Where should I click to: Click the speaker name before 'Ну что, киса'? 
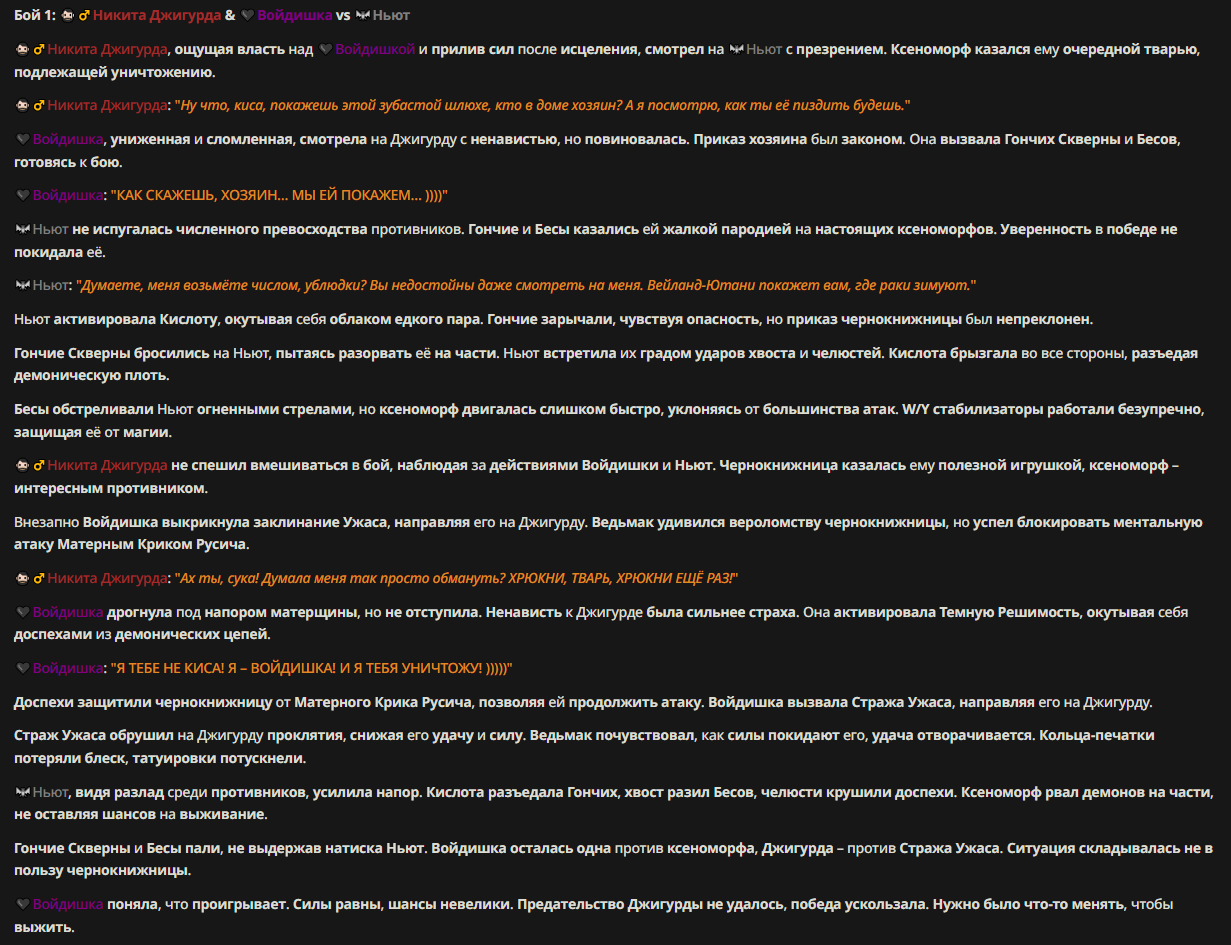(107, 106)
